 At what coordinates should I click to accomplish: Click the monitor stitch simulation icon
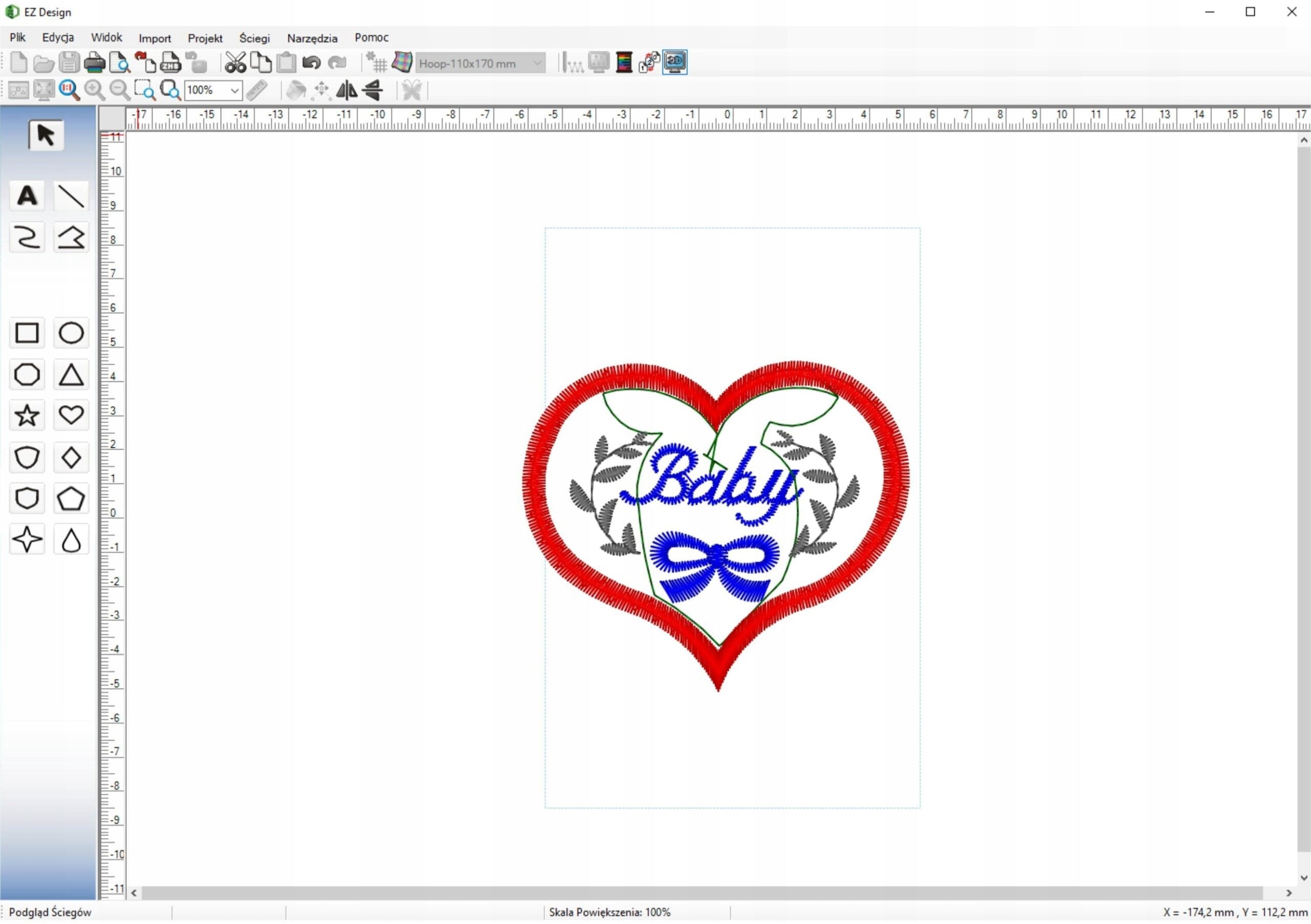599,62
